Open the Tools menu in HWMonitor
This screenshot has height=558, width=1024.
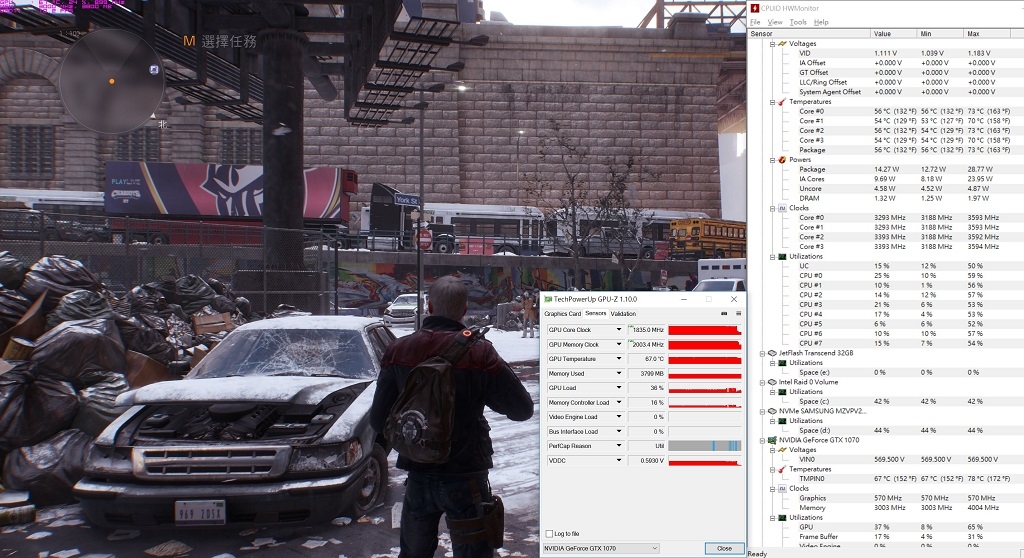coord(798,22)
